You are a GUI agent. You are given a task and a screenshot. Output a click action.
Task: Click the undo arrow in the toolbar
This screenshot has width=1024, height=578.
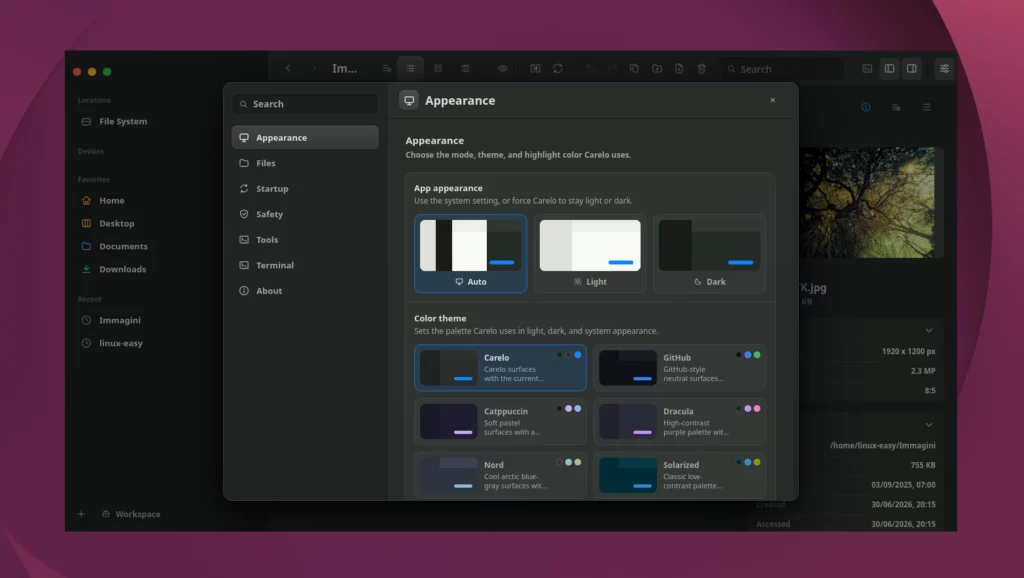click(x=590, y=68)
